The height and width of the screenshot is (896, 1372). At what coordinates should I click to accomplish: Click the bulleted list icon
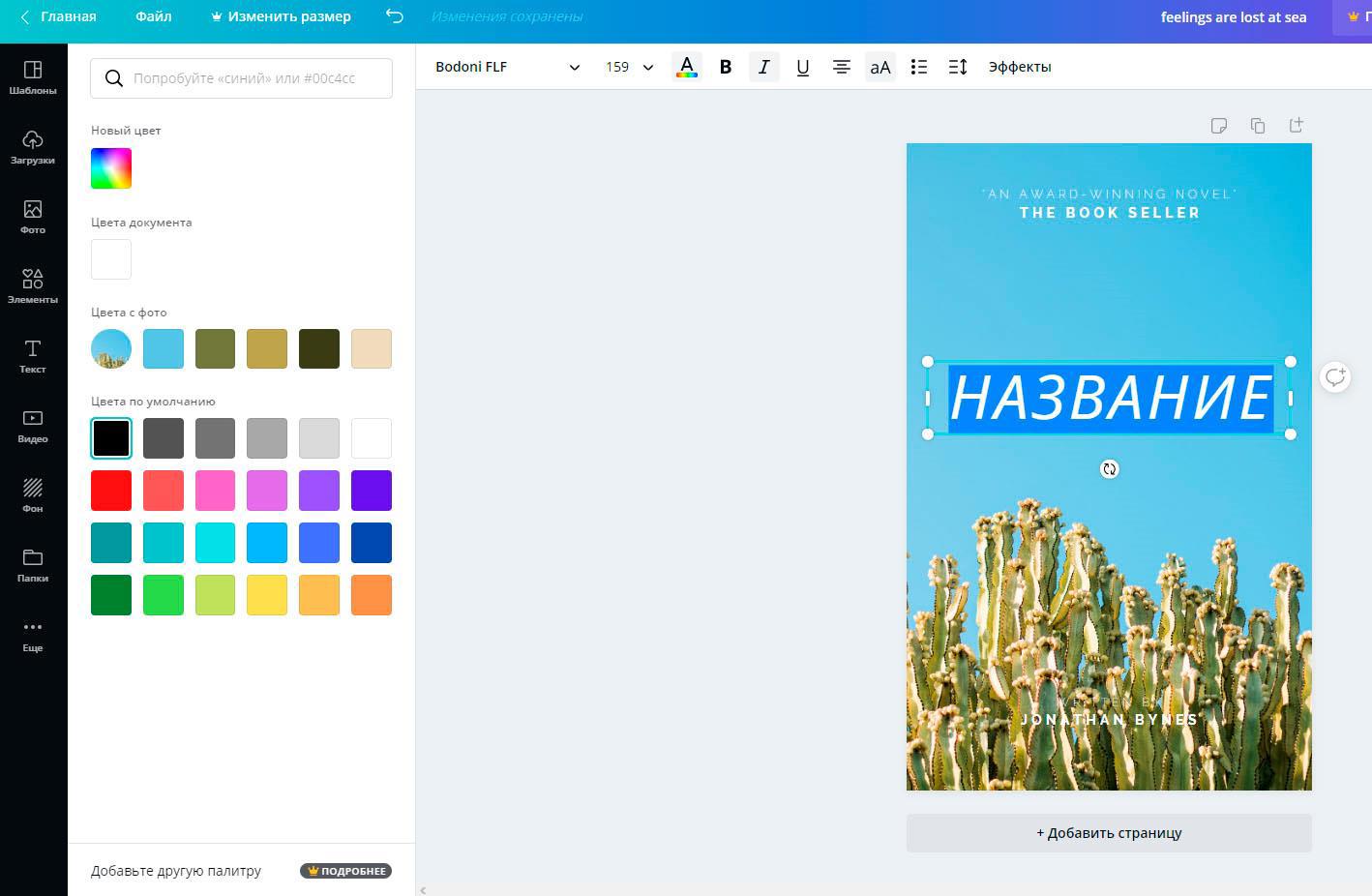tap(919, 67)
